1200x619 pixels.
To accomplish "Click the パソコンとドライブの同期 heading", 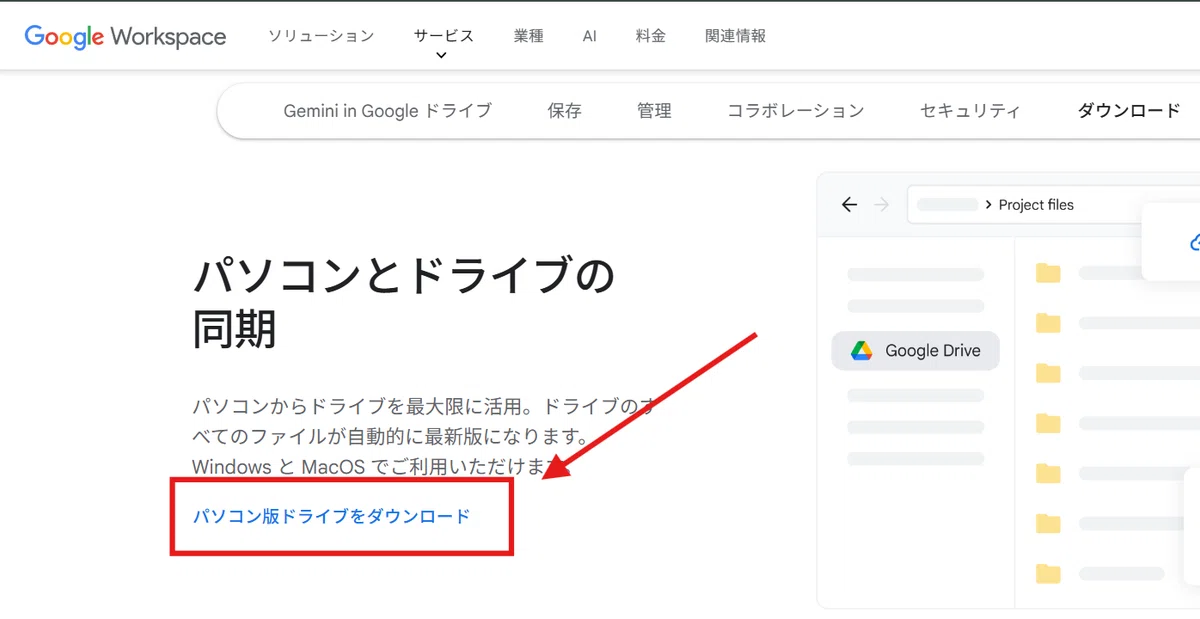I will tap(403, 301).
